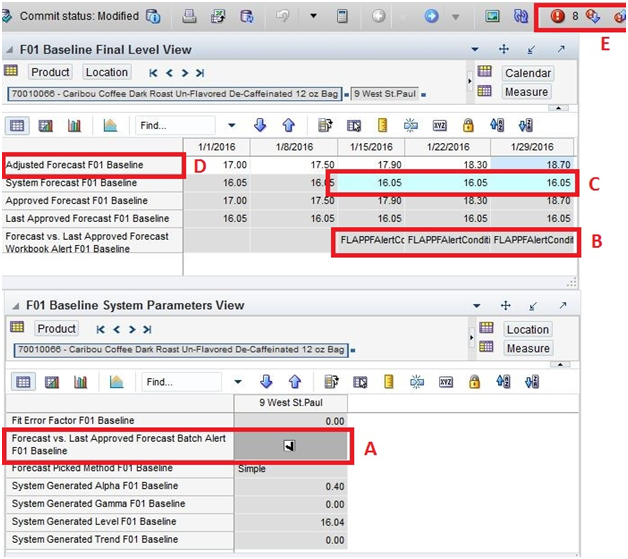Click the picture icon in top toolbar
The height and width of the screenshot is (559, 628).
(x=492, y=16)
